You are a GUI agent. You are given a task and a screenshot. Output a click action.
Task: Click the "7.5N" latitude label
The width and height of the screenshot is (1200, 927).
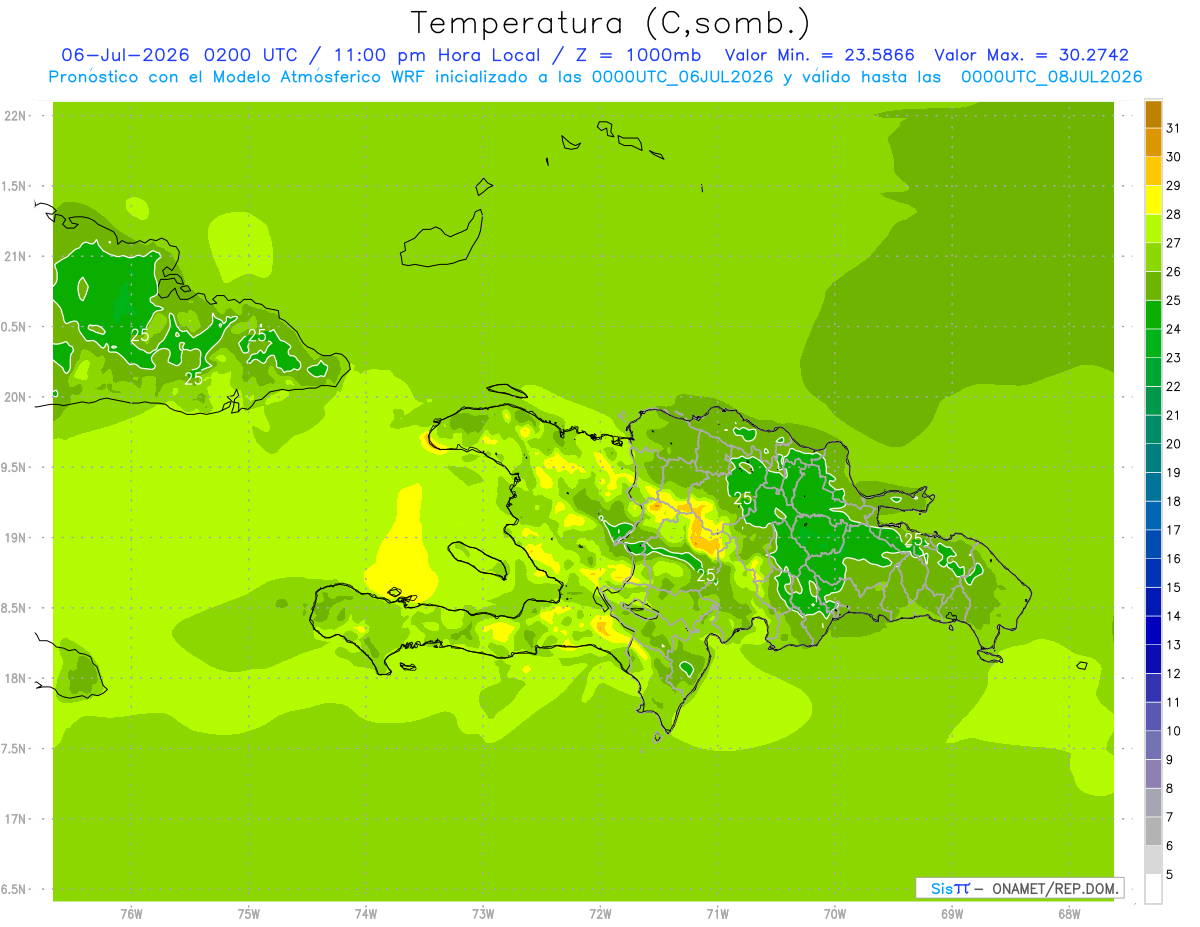(15, 749)
